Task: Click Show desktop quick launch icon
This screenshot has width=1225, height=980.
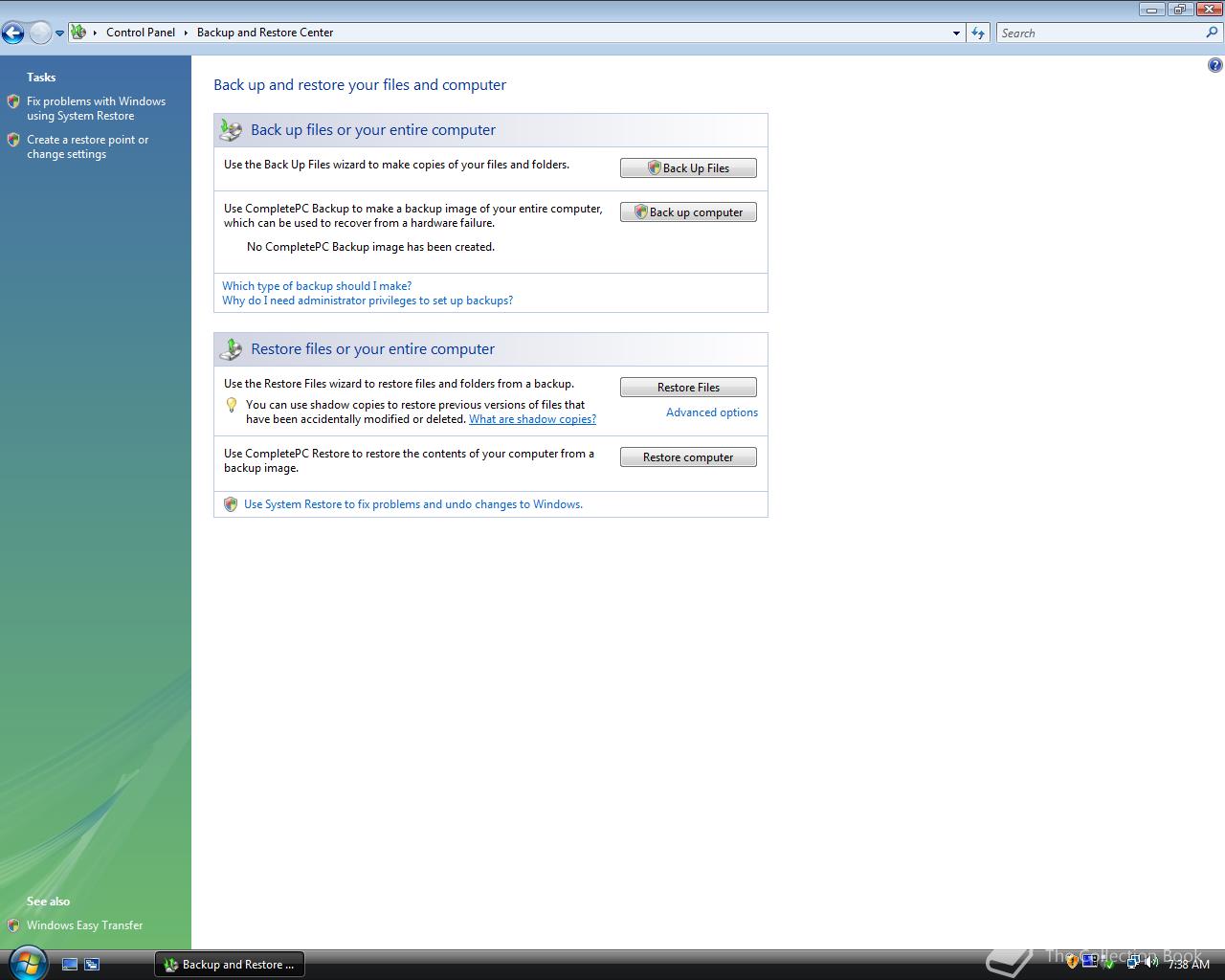Action: click(x=70, y=965)
